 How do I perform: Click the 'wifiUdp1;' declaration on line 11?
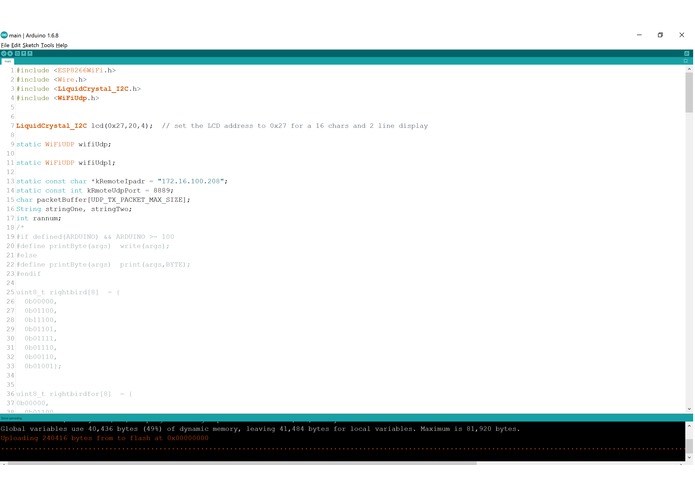coord(97,163)
